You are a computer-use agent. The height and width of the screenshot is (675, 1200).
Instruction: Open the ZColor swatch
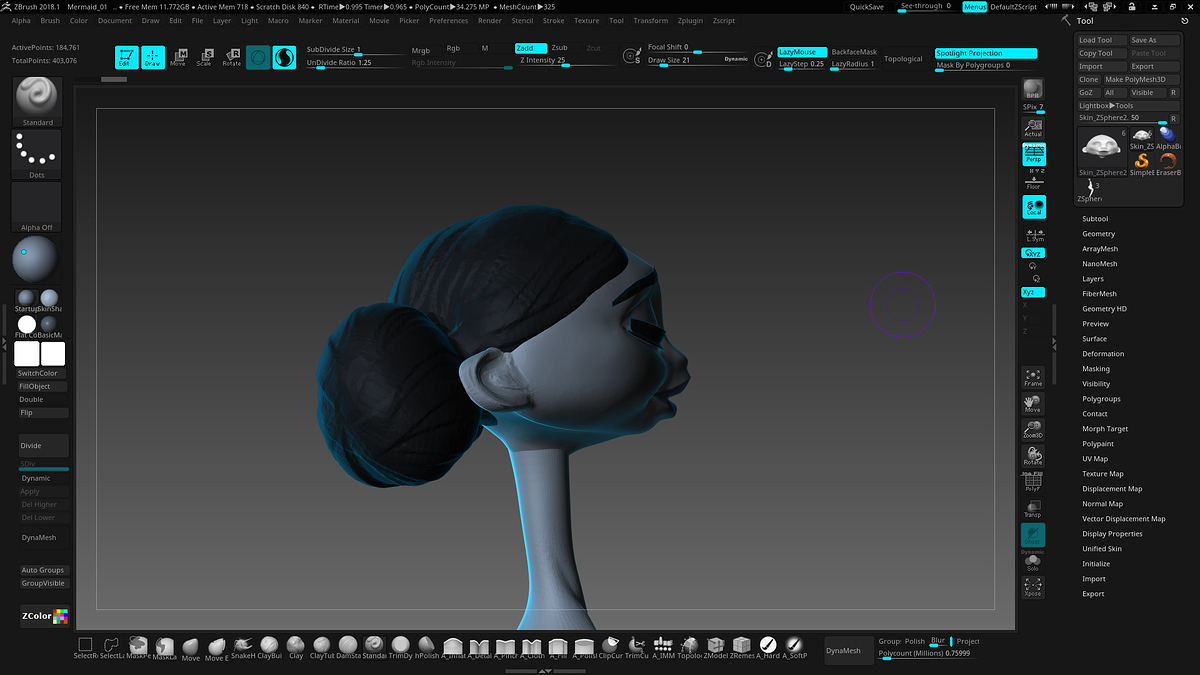pyautogui.click(x=44, y=617)
